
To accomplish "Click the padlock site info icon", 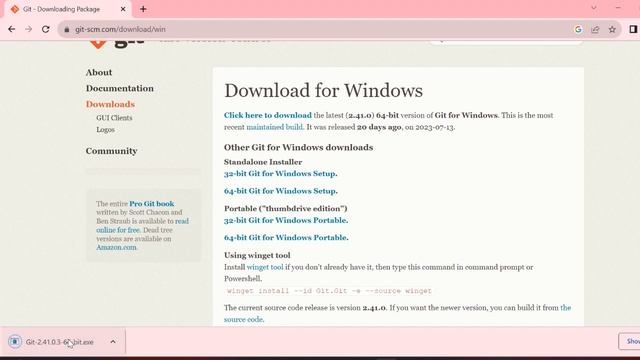I will pos(67,29).
